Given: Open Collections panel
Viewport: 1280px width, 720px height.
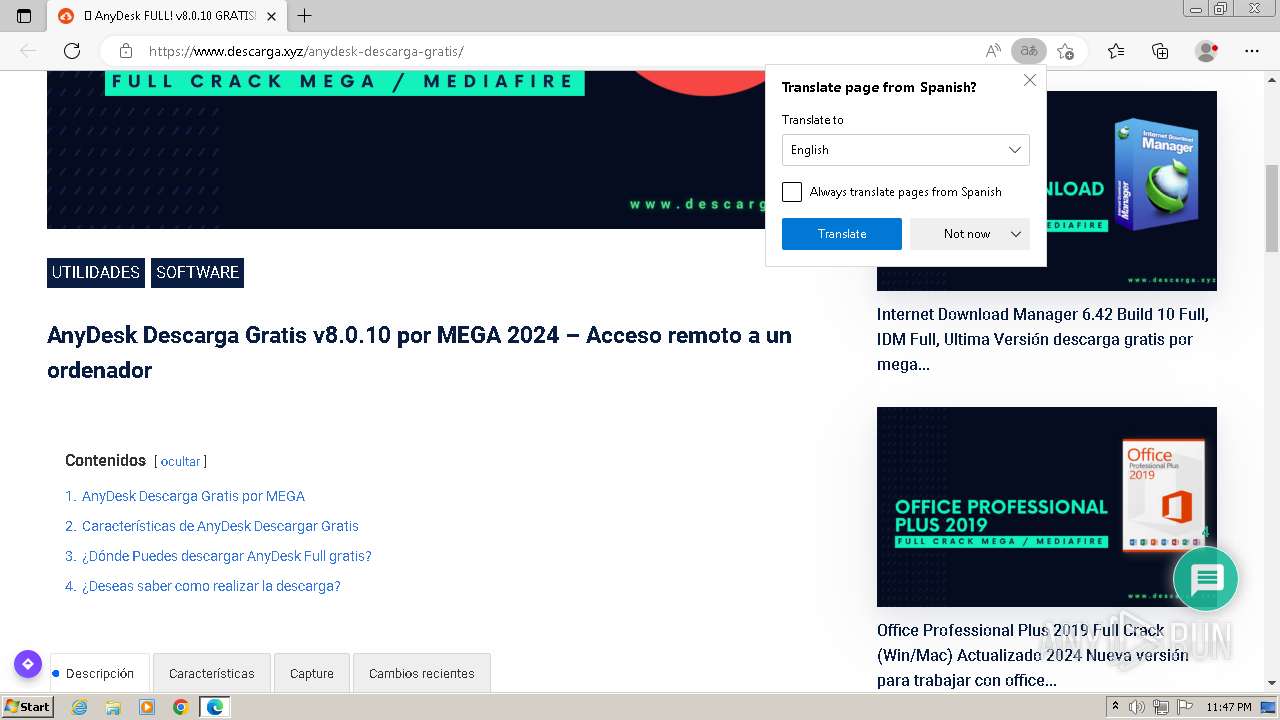Looking at the screenshot, I should (1160, 51).
